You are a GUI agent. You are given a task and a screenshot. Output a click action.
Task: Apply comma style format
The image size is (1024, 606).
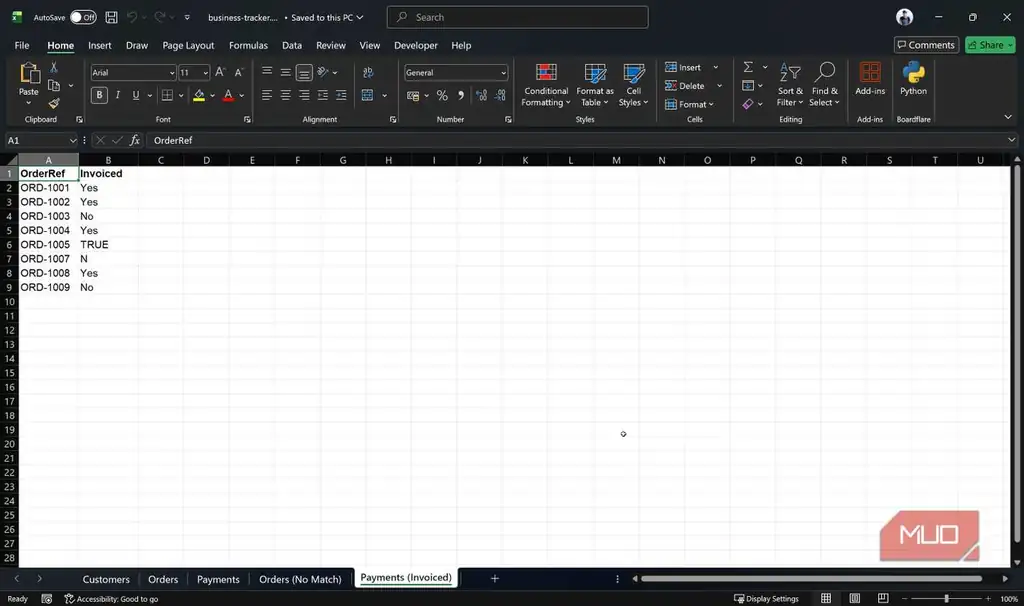(x=460, y=95)
